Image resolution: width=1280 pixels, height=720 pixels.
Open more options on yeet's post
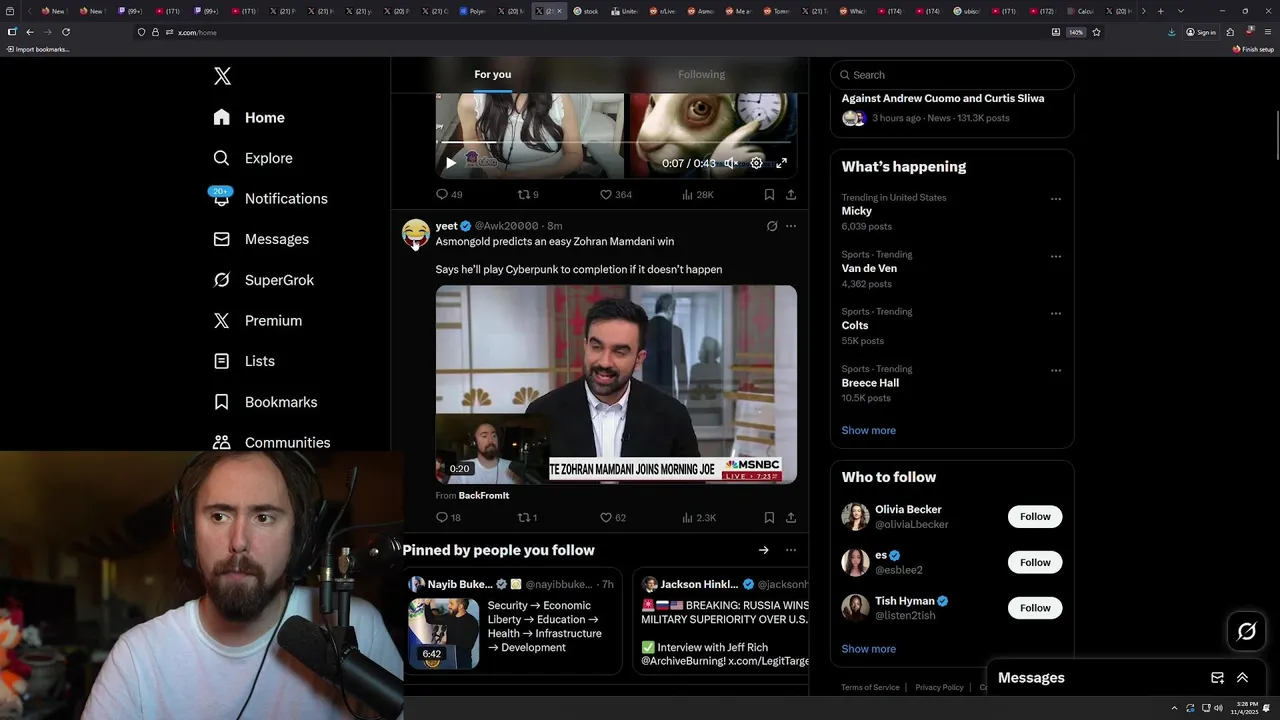coord(791,226)
